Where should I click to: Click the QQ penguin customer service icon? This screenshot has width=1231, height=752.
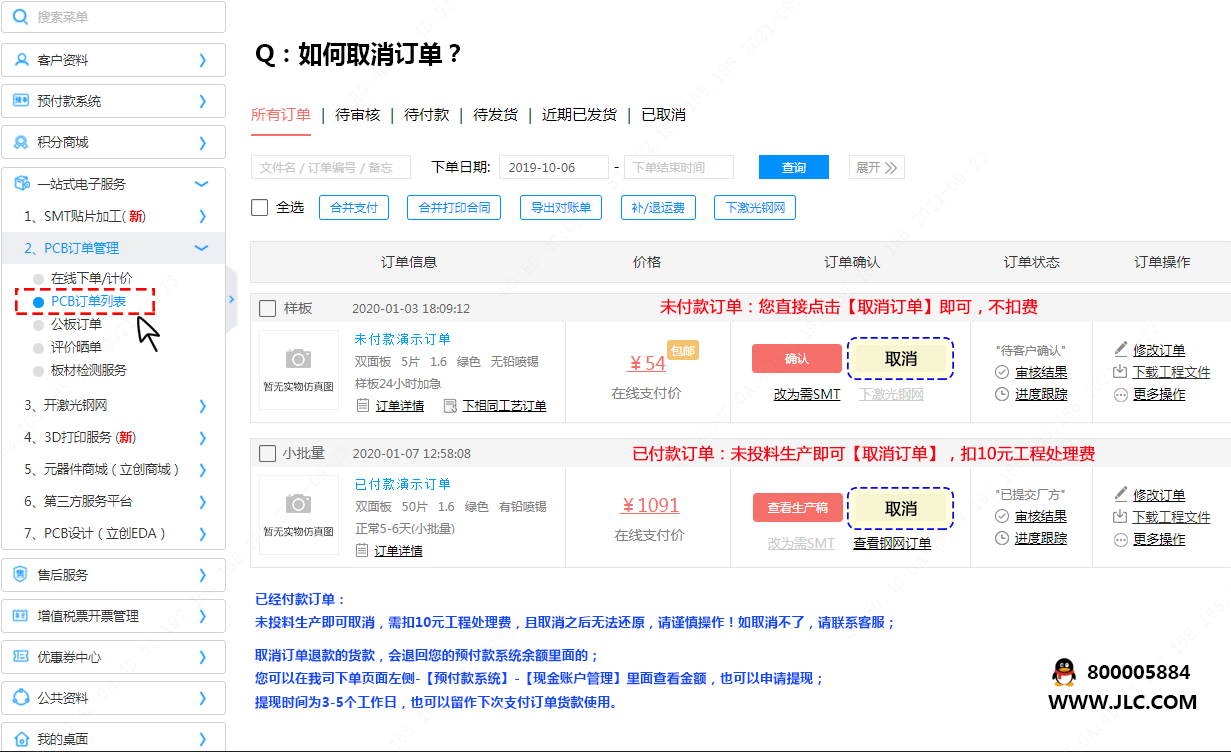[1064, 673]
